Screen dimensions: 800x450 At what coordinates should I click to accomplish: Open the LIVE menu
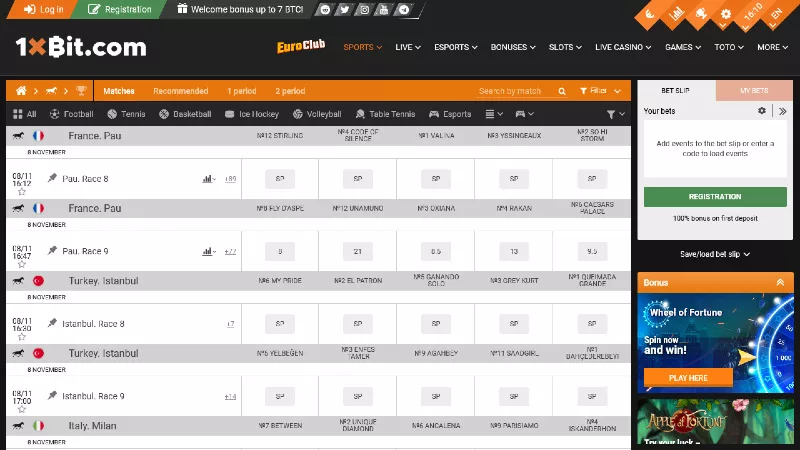pyautogui.click(x=408, y=47)
